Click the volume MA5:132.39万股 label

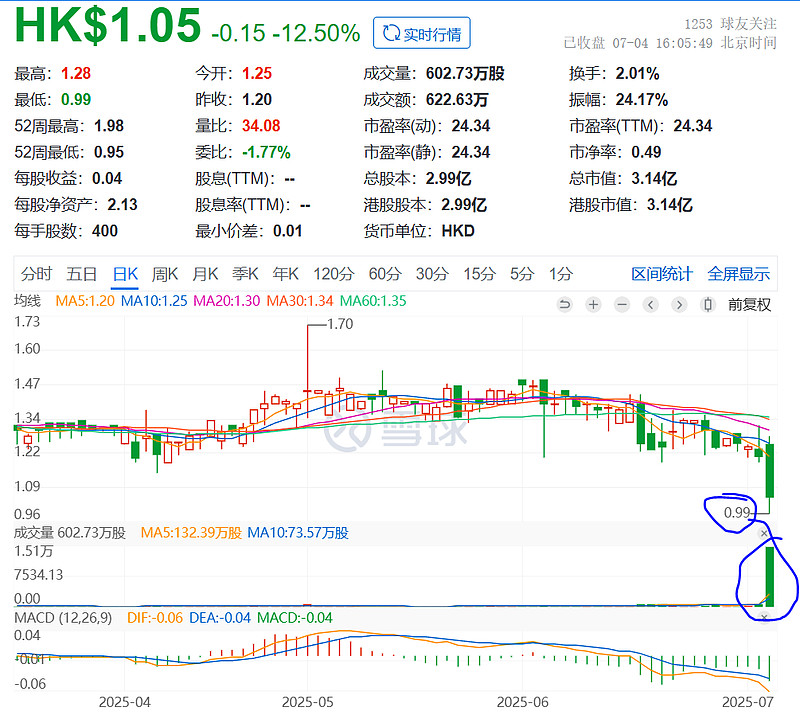click(x=191, y=533)
